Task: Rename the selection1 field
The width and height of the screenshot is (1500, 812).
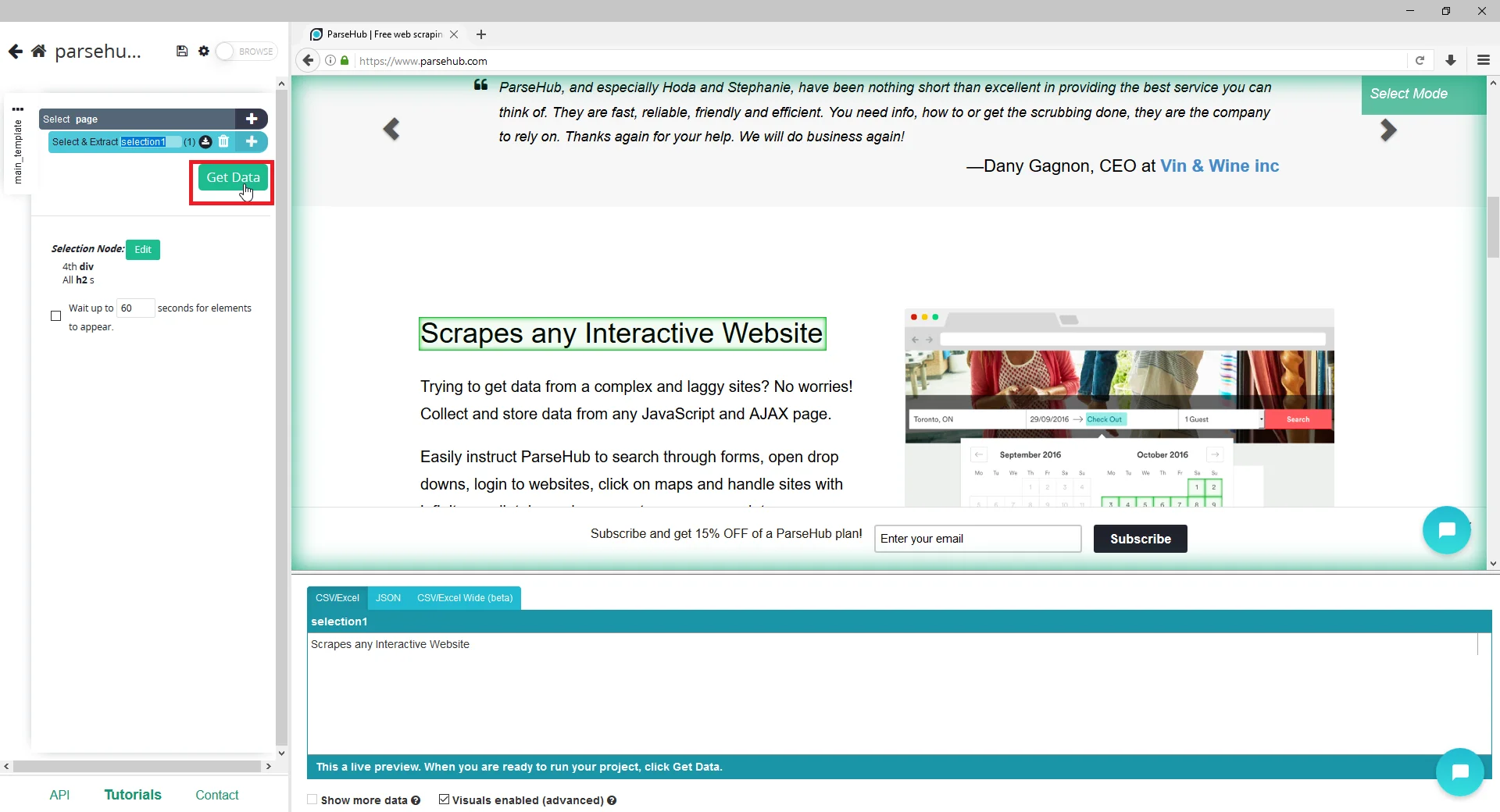Action: click(151, 142)
